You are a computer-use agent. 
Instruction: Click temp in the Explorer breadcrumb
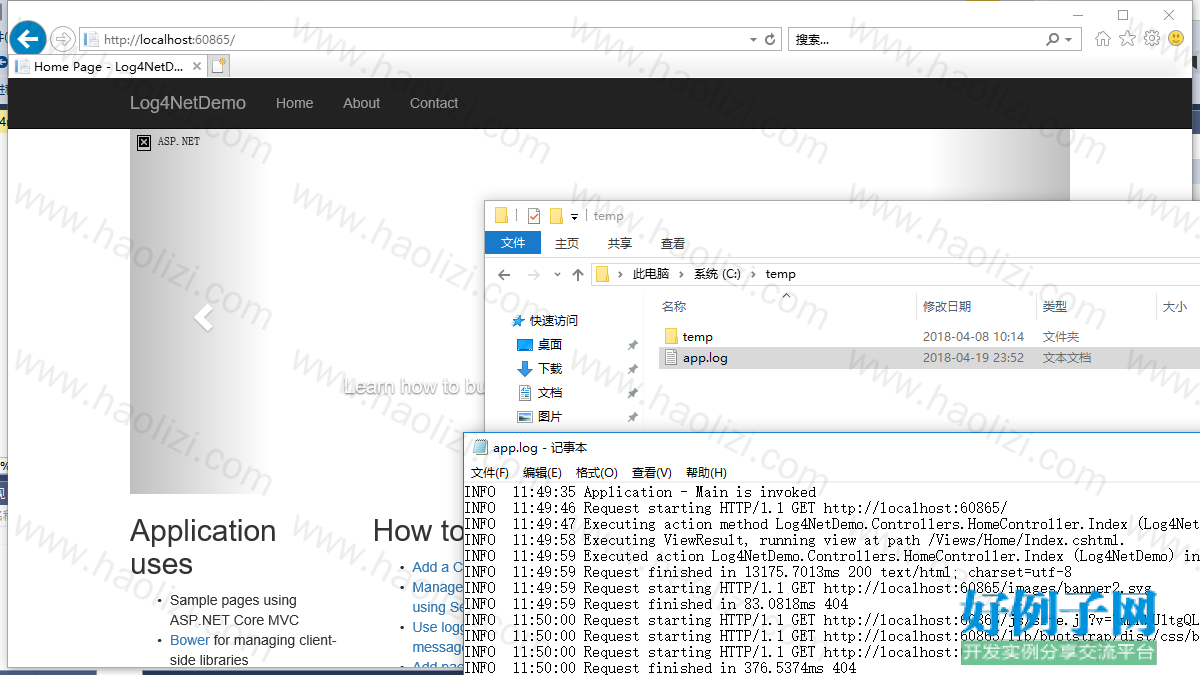click(781, 274)
